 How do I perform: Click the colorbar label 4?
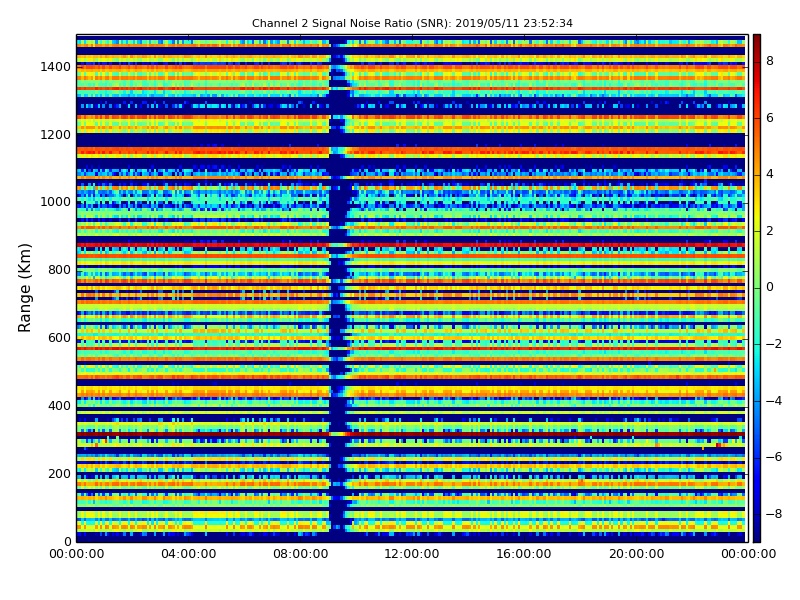point(770,174)
